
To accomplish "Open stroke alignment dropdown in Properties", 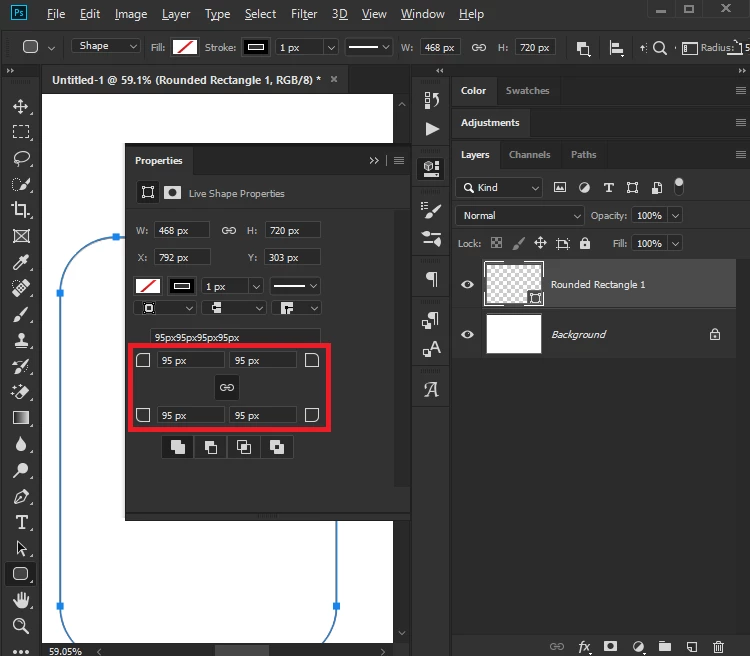I will tap(164, 308).
